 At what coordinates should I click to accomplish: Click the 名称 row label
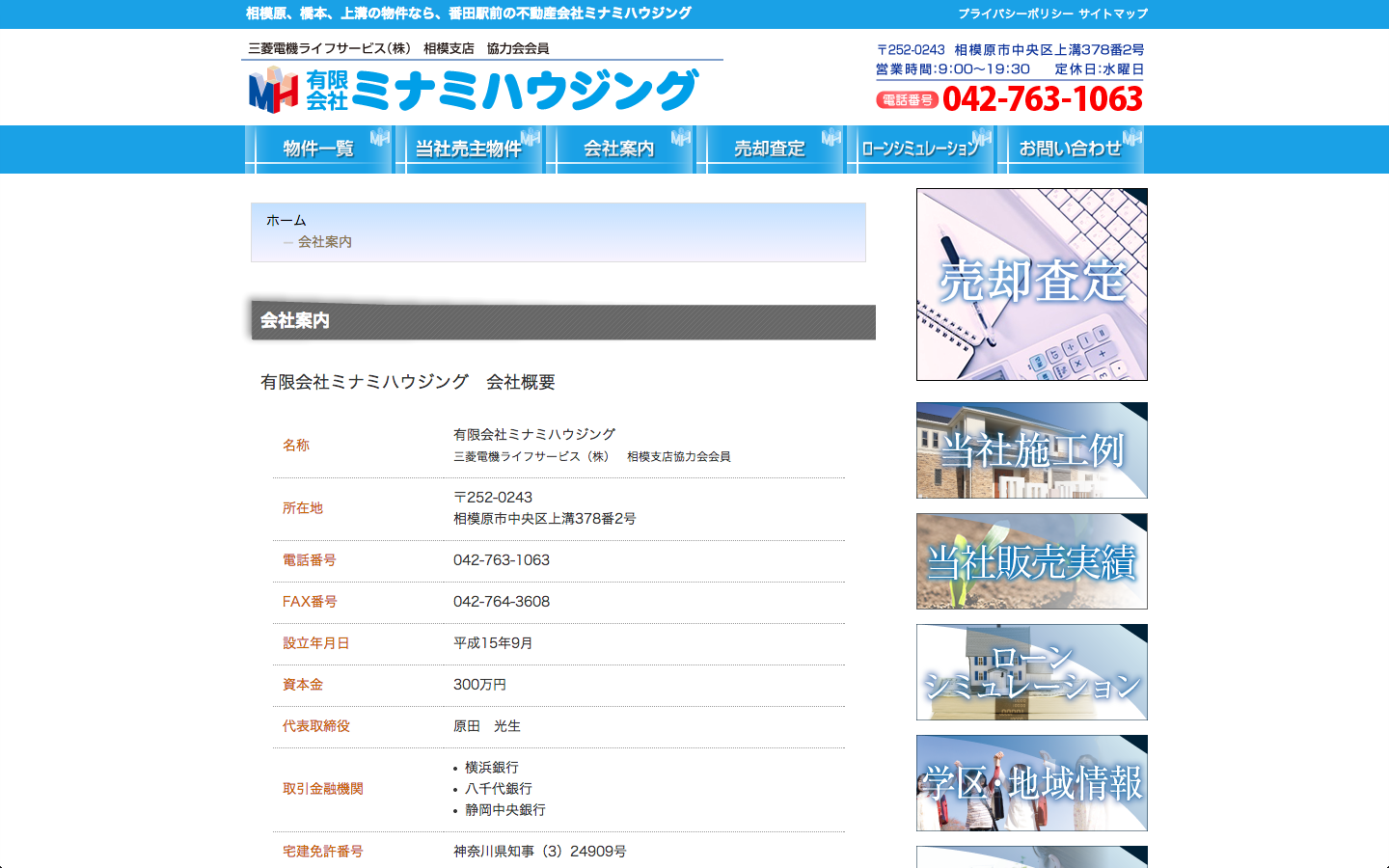pos(296,446)
